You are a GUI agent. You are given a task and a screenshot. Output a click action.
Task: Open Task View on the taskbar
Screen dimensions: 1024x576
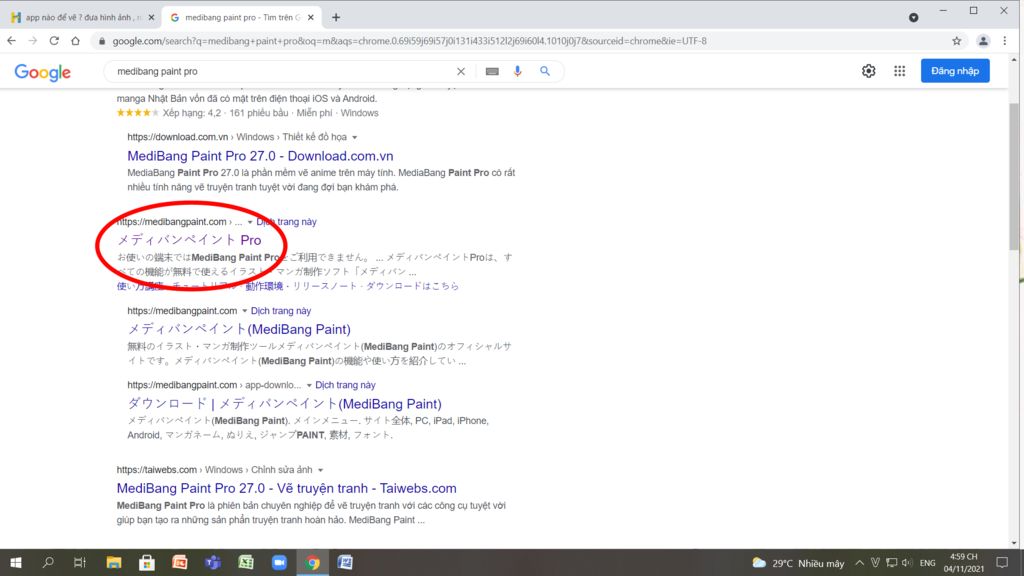(x=80, y=562)
